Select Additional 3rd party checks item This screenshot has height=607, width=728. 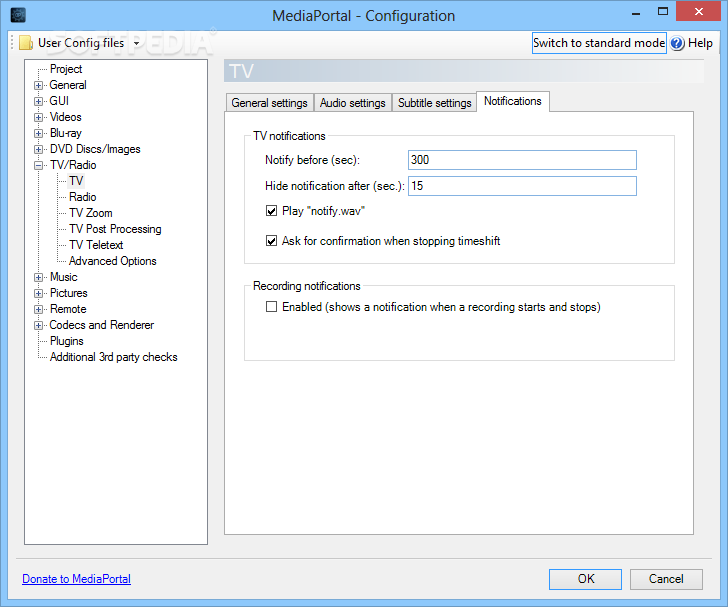tap(114, 357)
